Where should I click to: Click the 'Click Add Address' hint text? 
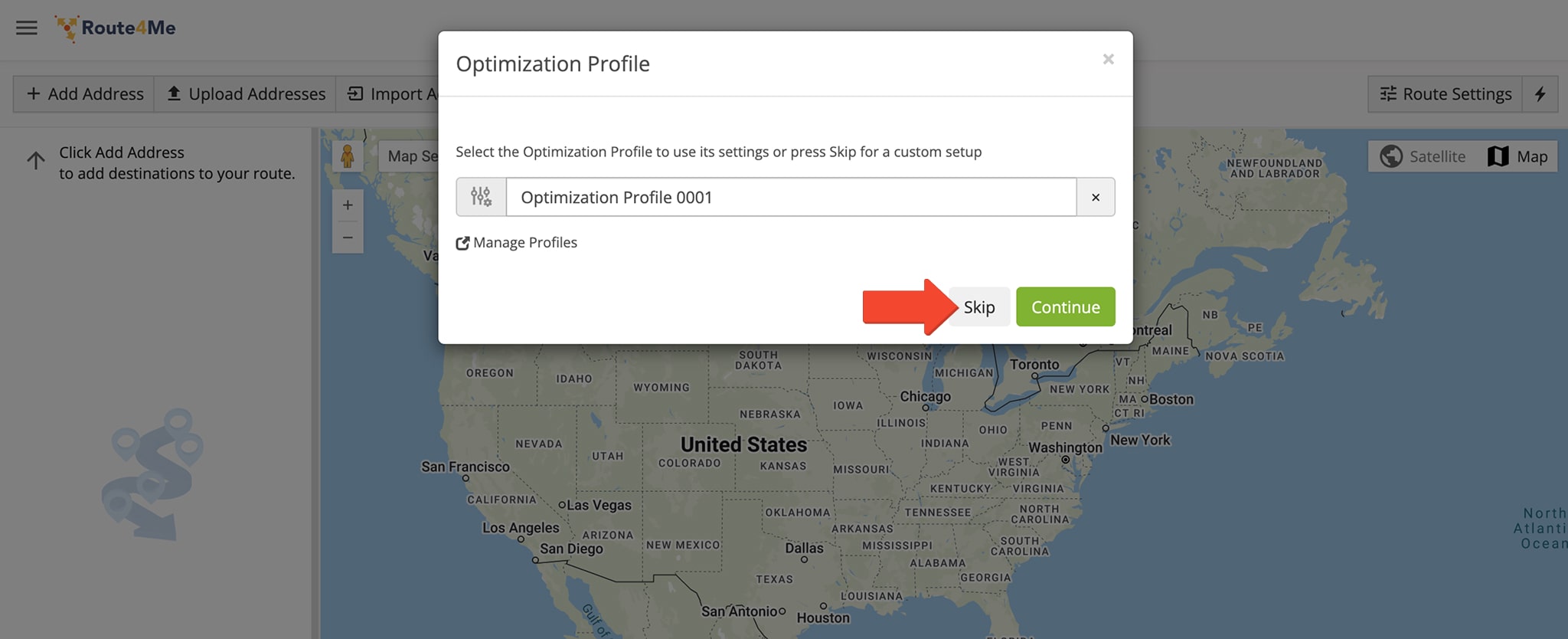coord(177,163)
